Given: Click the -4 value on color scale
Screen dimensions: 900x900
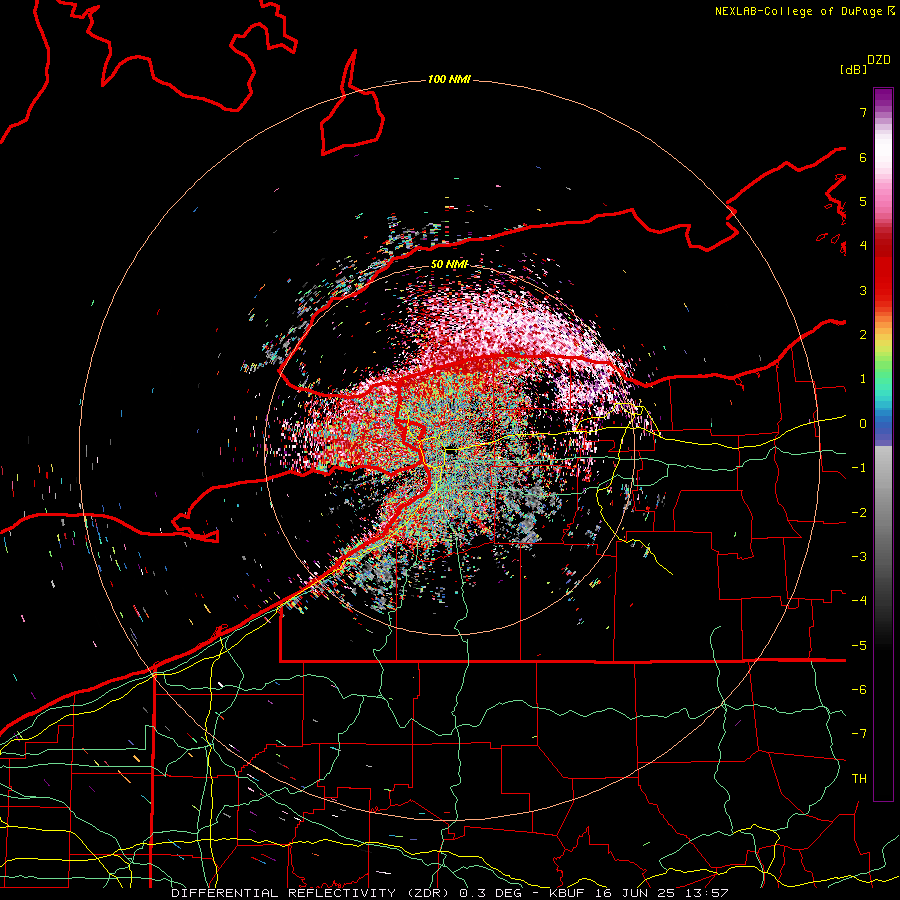Looking at the screenshot, I should point(859,601).
